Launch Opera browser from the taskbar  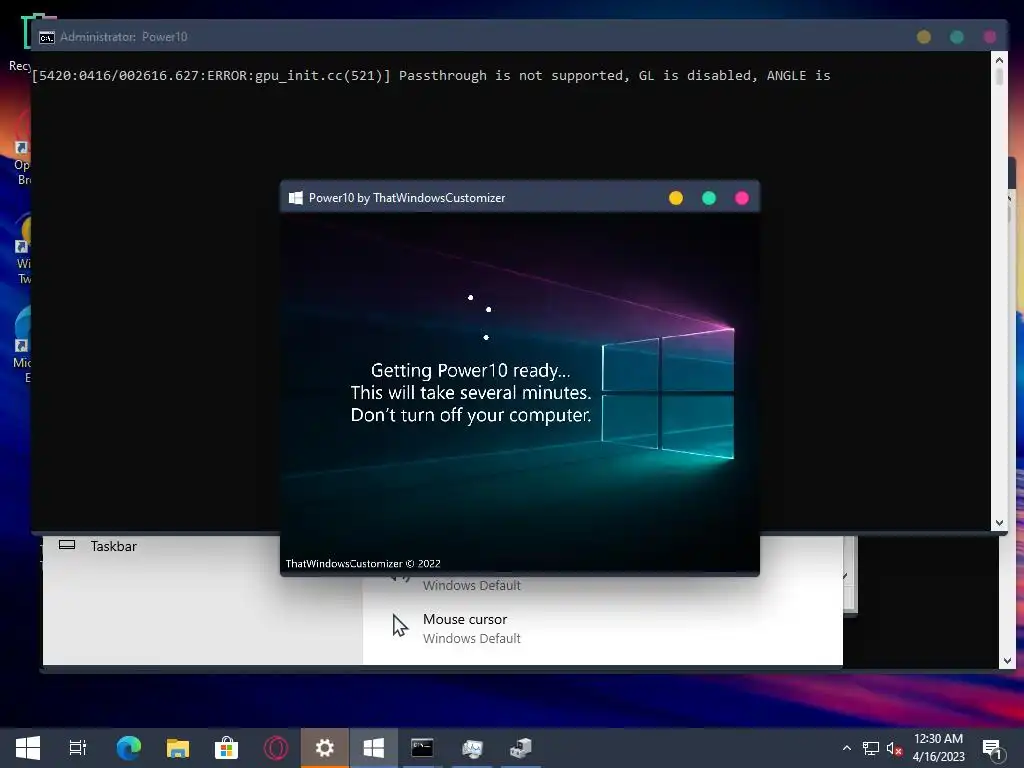click(x=276, y=748)
